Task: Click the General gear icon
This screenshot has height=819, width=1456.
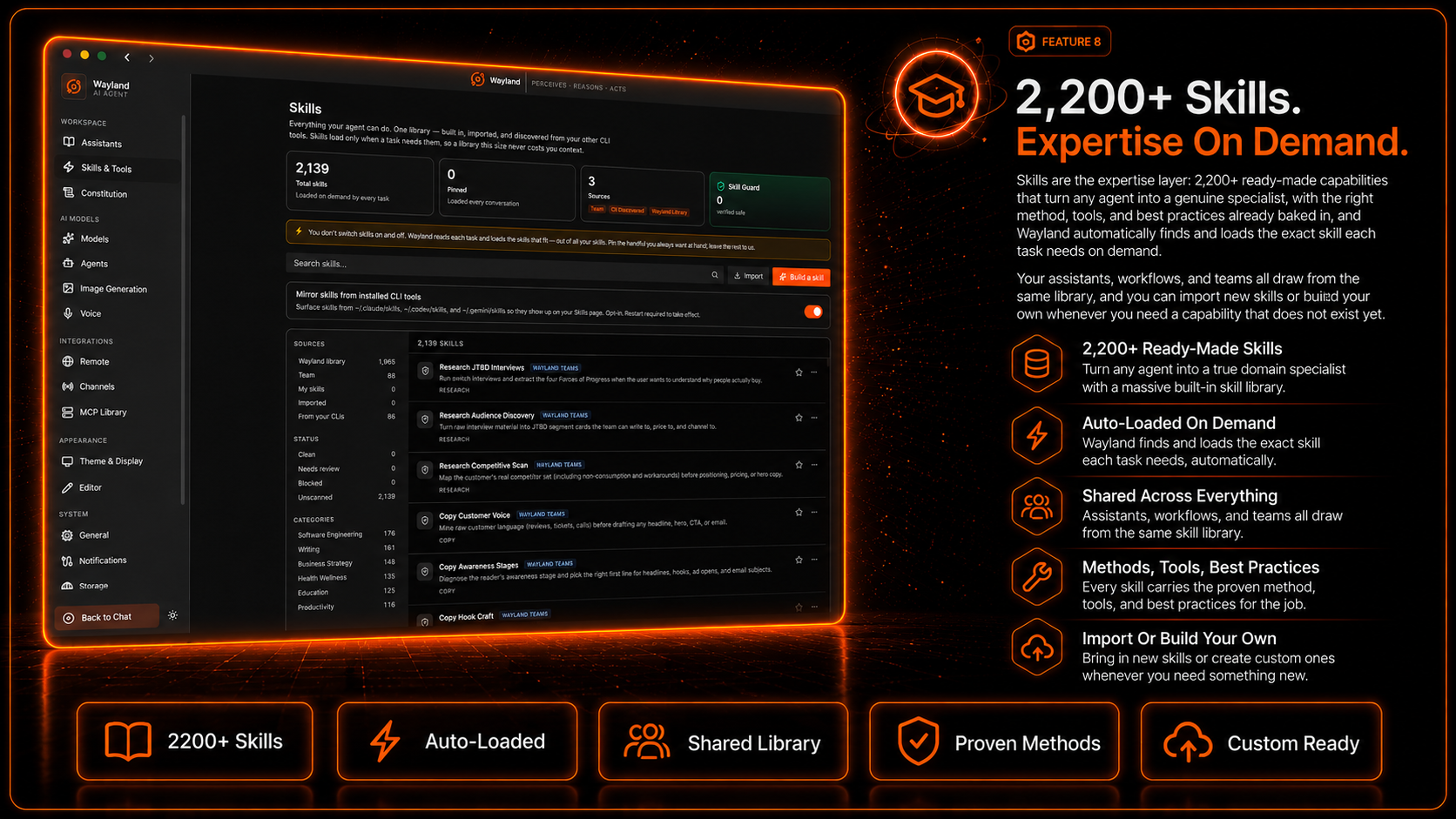Action: pyautogui.click(x=67, y=535)
